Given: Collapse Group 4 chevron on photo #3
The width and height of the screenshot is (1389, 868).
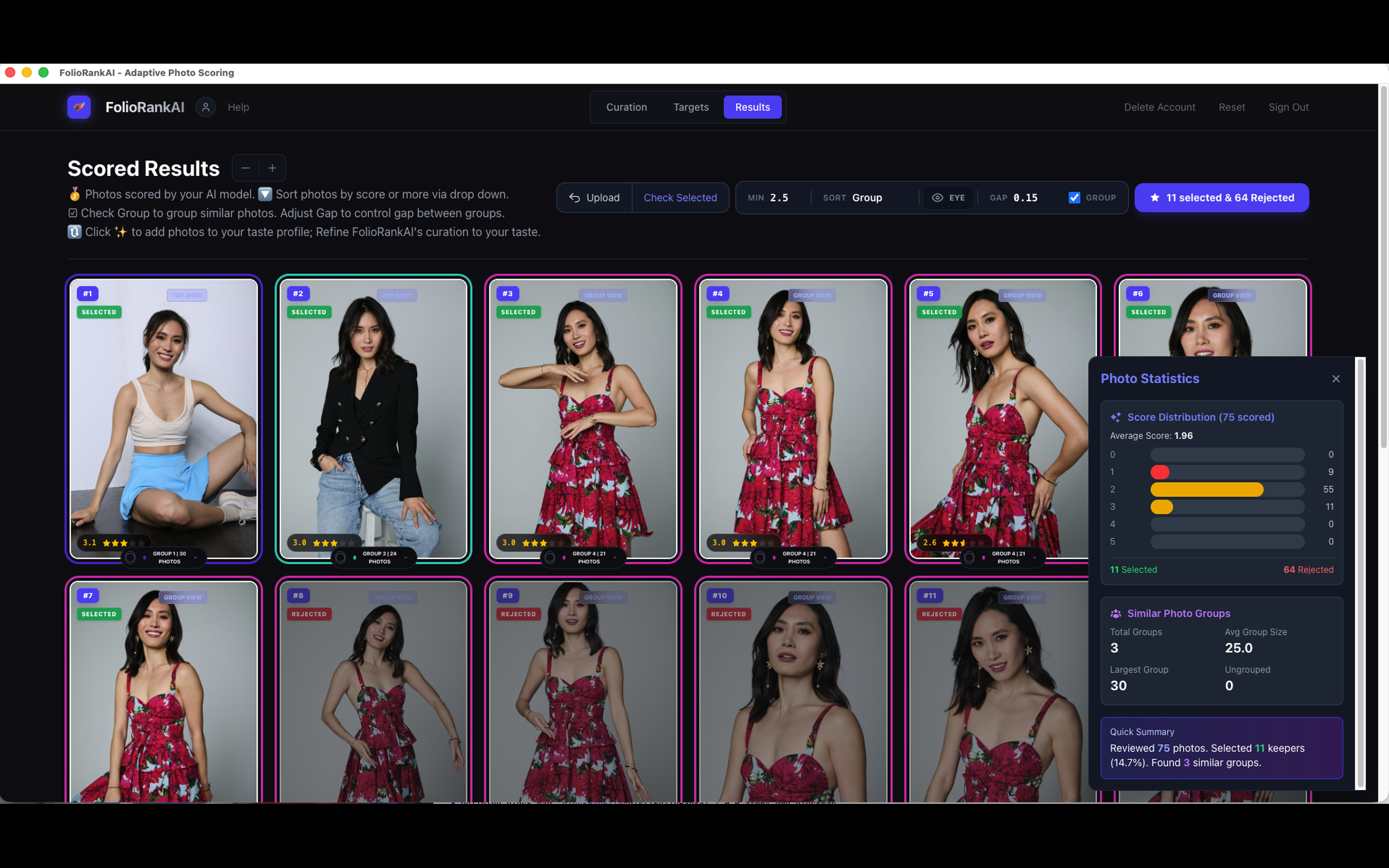Looking at the screenshot, I should click(615, 557).
